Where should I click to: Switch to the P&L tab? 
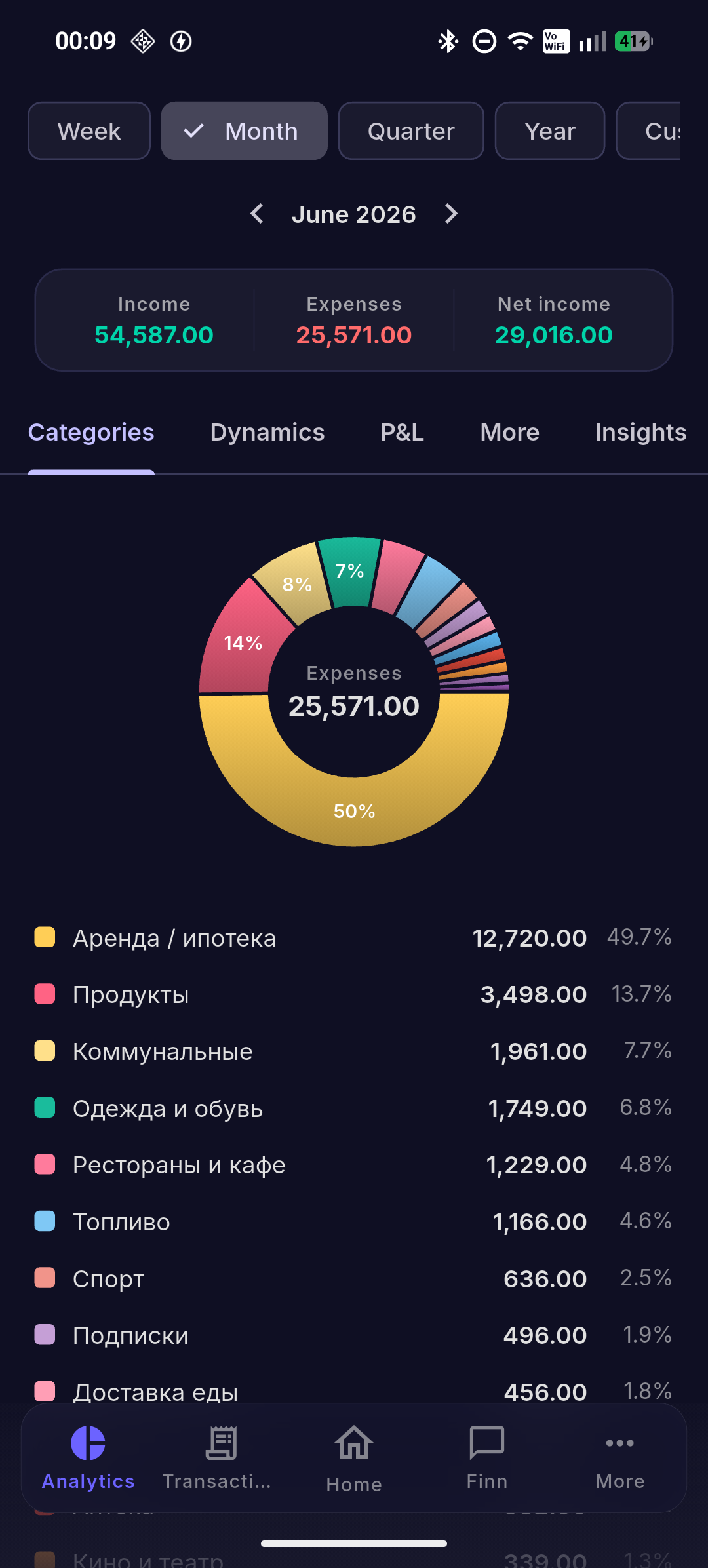pyautogui.click(x=403, y=433)
